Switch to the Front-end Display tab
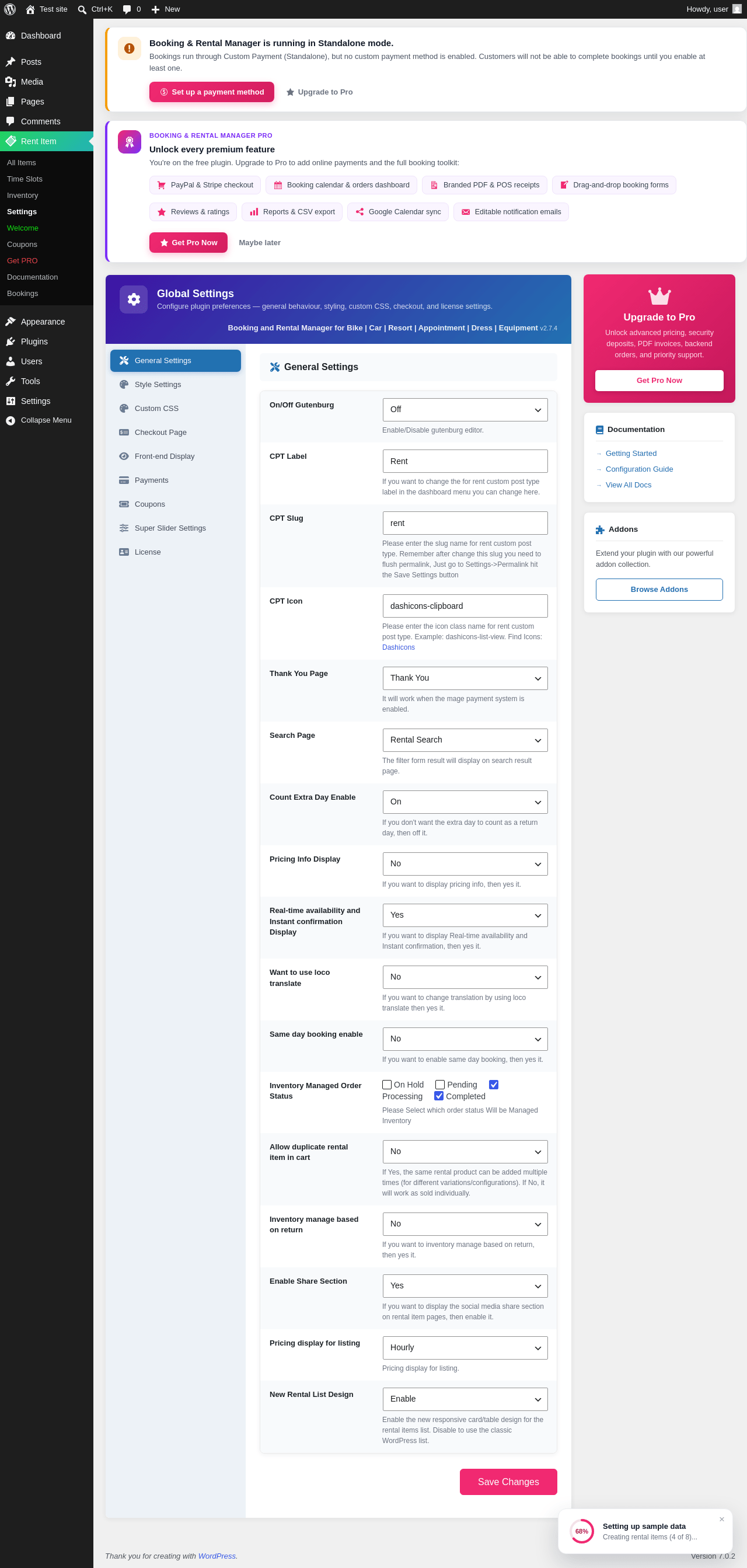 (x=175, y=457)
